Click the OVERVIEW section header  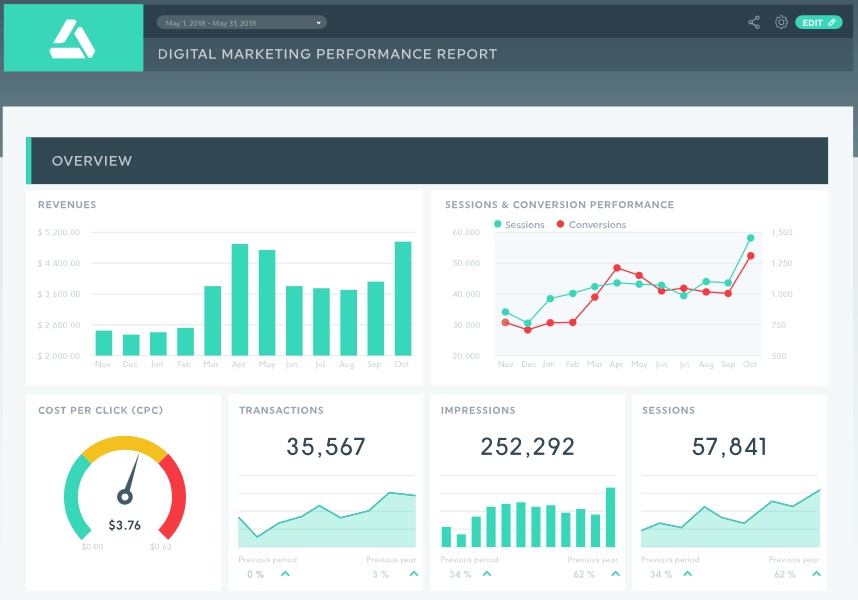click(x=427, y=161)
